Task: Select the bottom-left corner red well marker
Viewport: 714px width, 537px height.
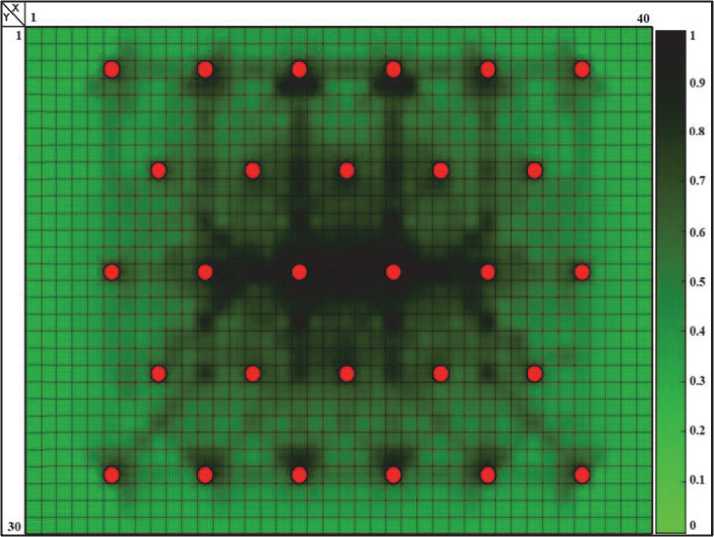Action: click(112, 475)
